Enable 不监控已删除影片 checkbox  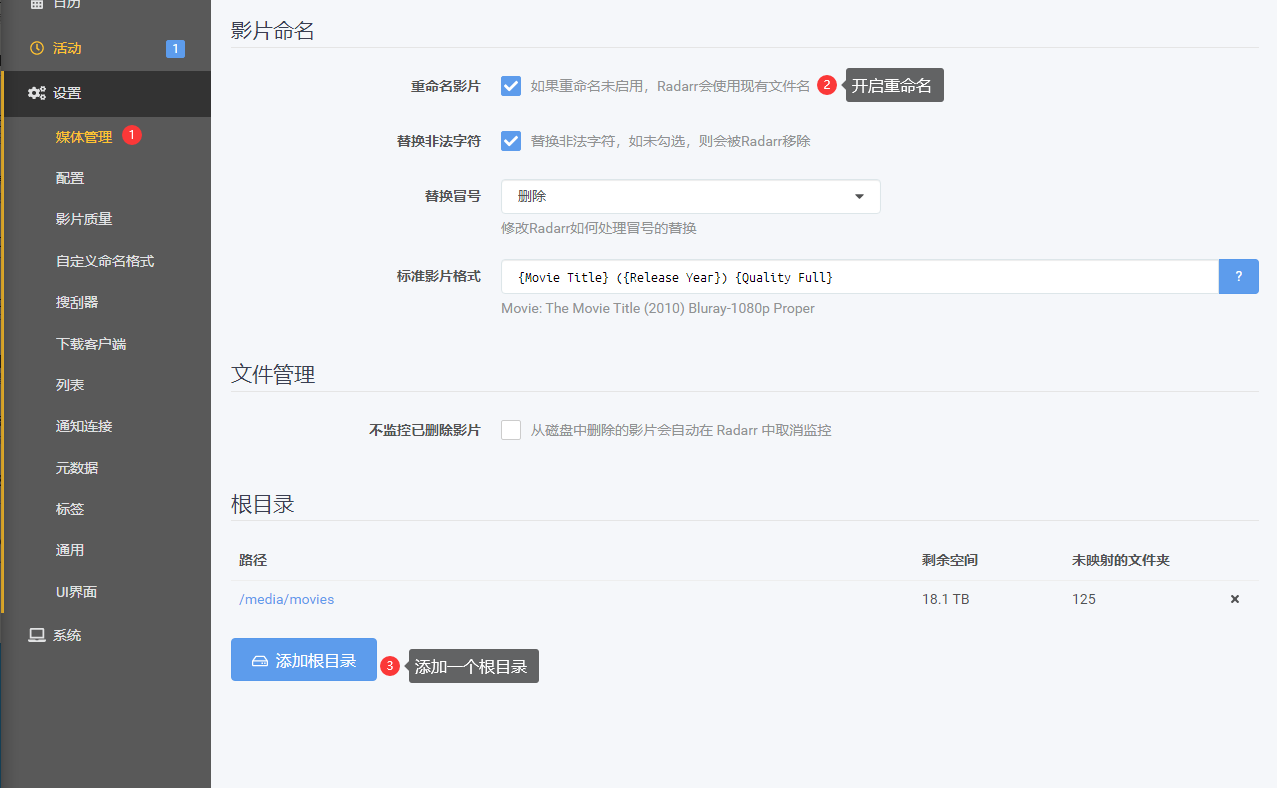point(511,430)
